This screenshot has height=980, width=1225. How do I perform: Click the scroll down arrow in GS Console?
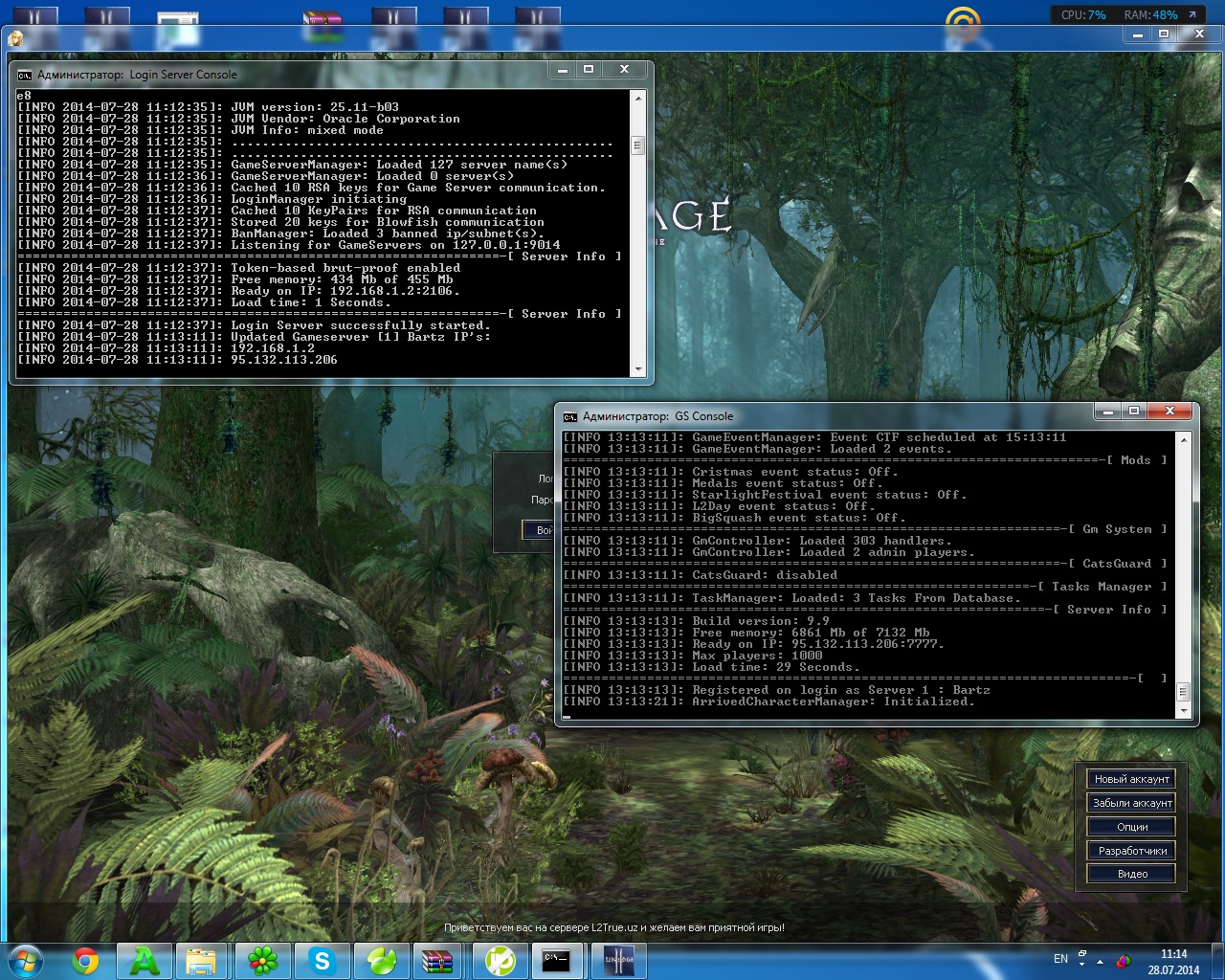click(x=1184, y=711)
